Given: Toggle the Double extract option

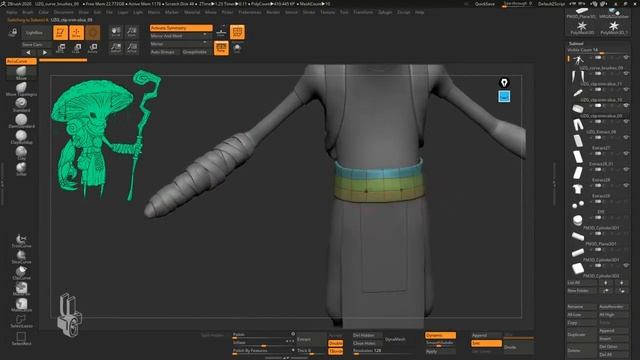Looking at the screenshot, I should click(336, 343).
